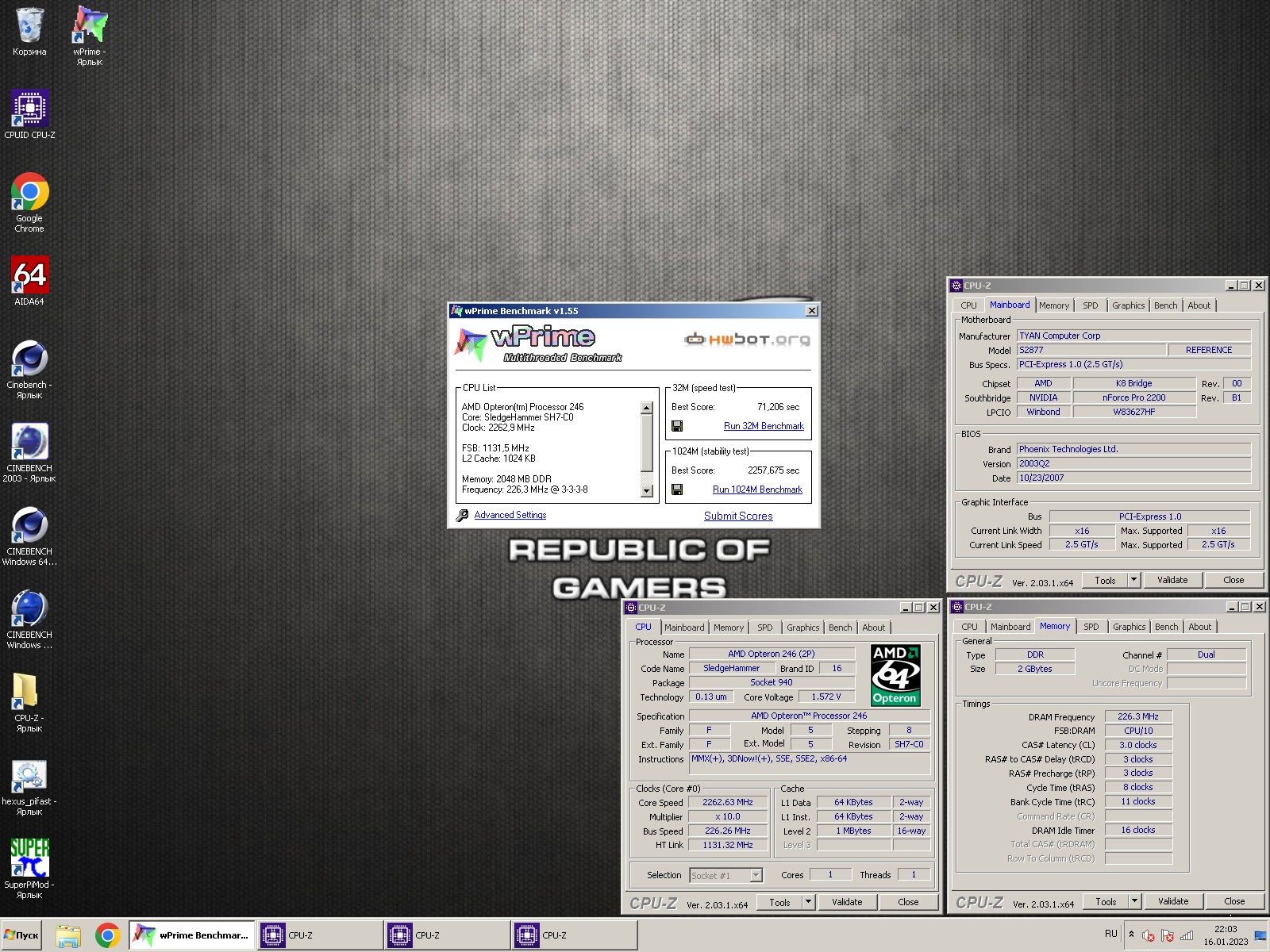Viewport: 1270px width, 952px height.
Task: Click Run 32M Benchmark link
Action: click(x=764, y=426)
